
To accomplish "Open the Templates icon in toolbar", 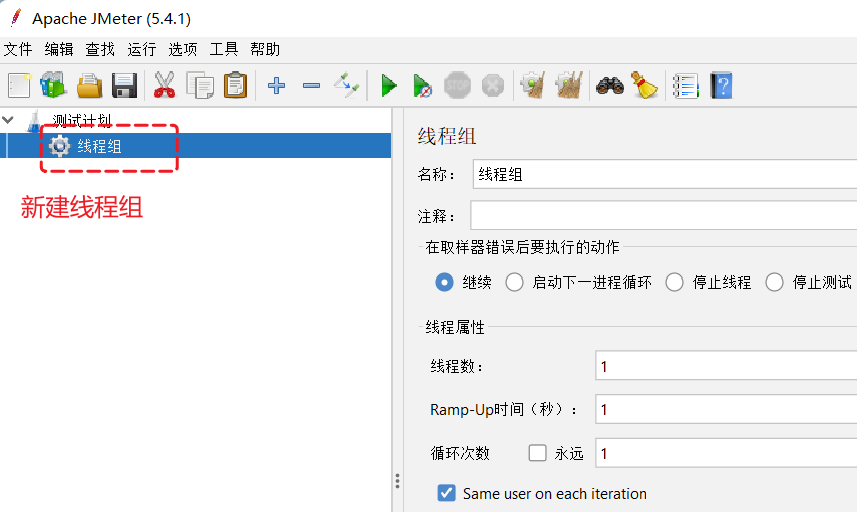I will [54, 86].
